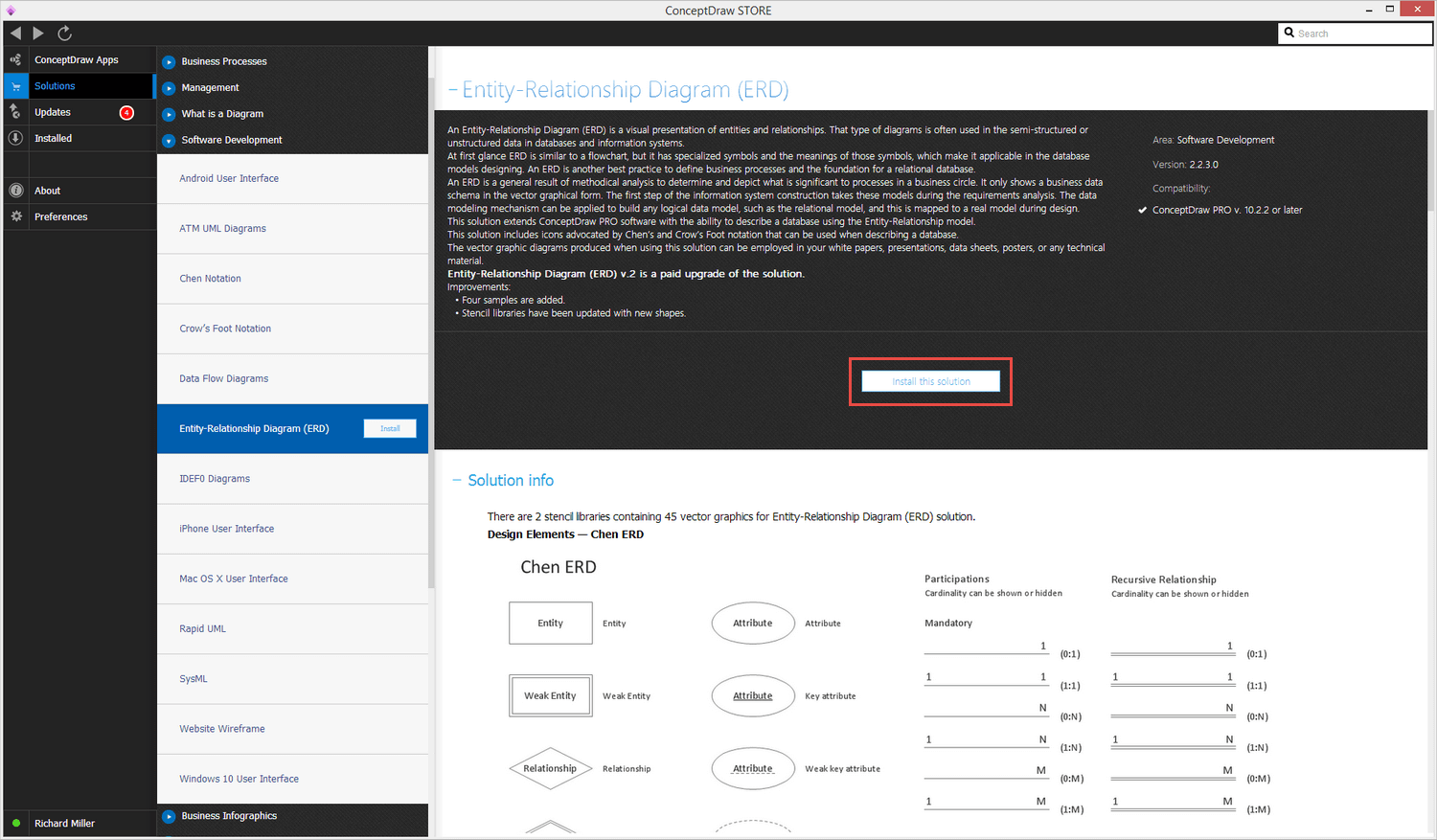The height and width of the screenshot is (840, 1437).
Task: Click the refresh icon in the toolbar
Action: point(64,33)
